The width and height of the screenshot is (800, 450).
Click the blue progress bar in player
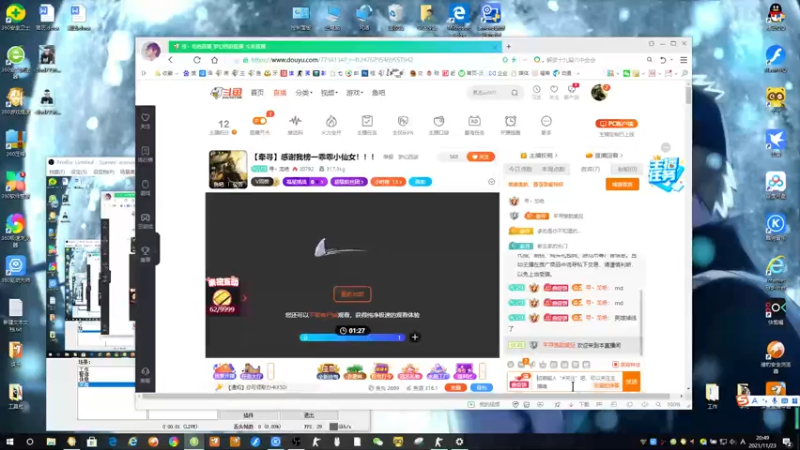pos(352,337)
